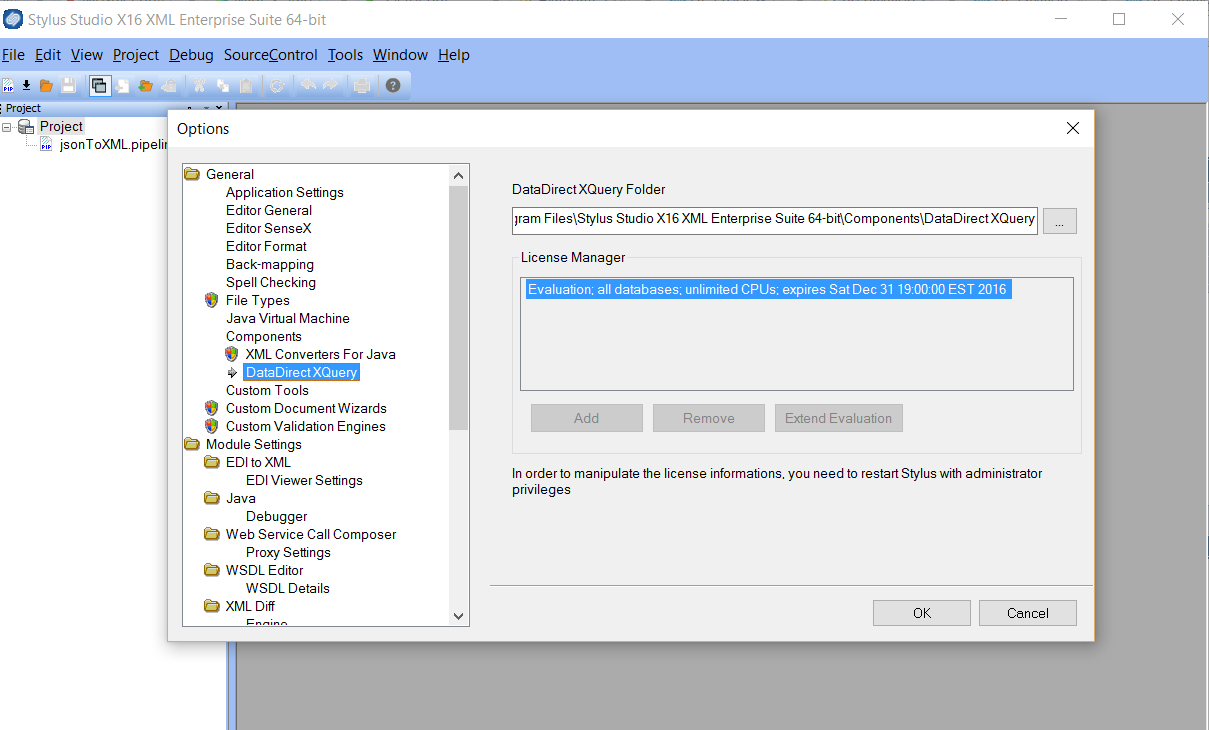Toggle the cascading windows toolbar icon
Viewport: 1209px width, 730px height.
point(99,86)
